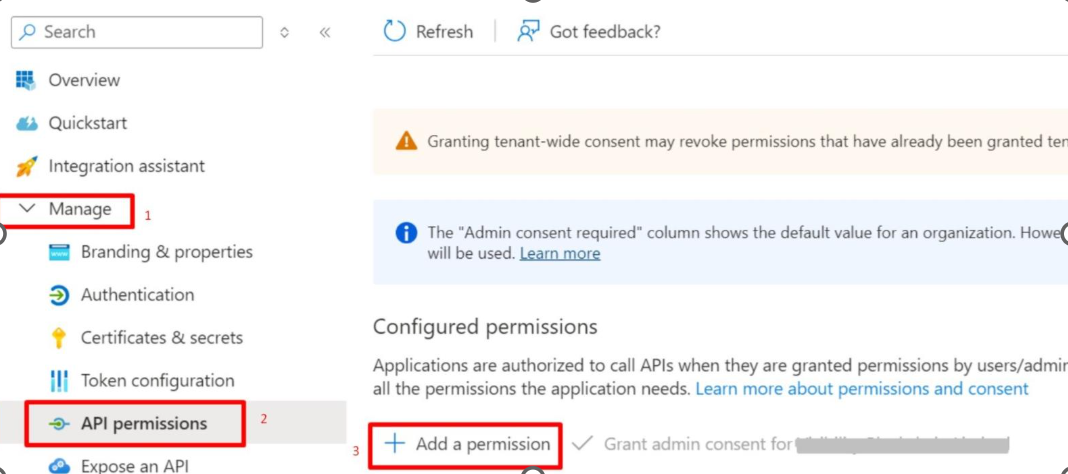Click the Certificates & secrets key icon
The image size is (1068, 474).
point(59,338)
